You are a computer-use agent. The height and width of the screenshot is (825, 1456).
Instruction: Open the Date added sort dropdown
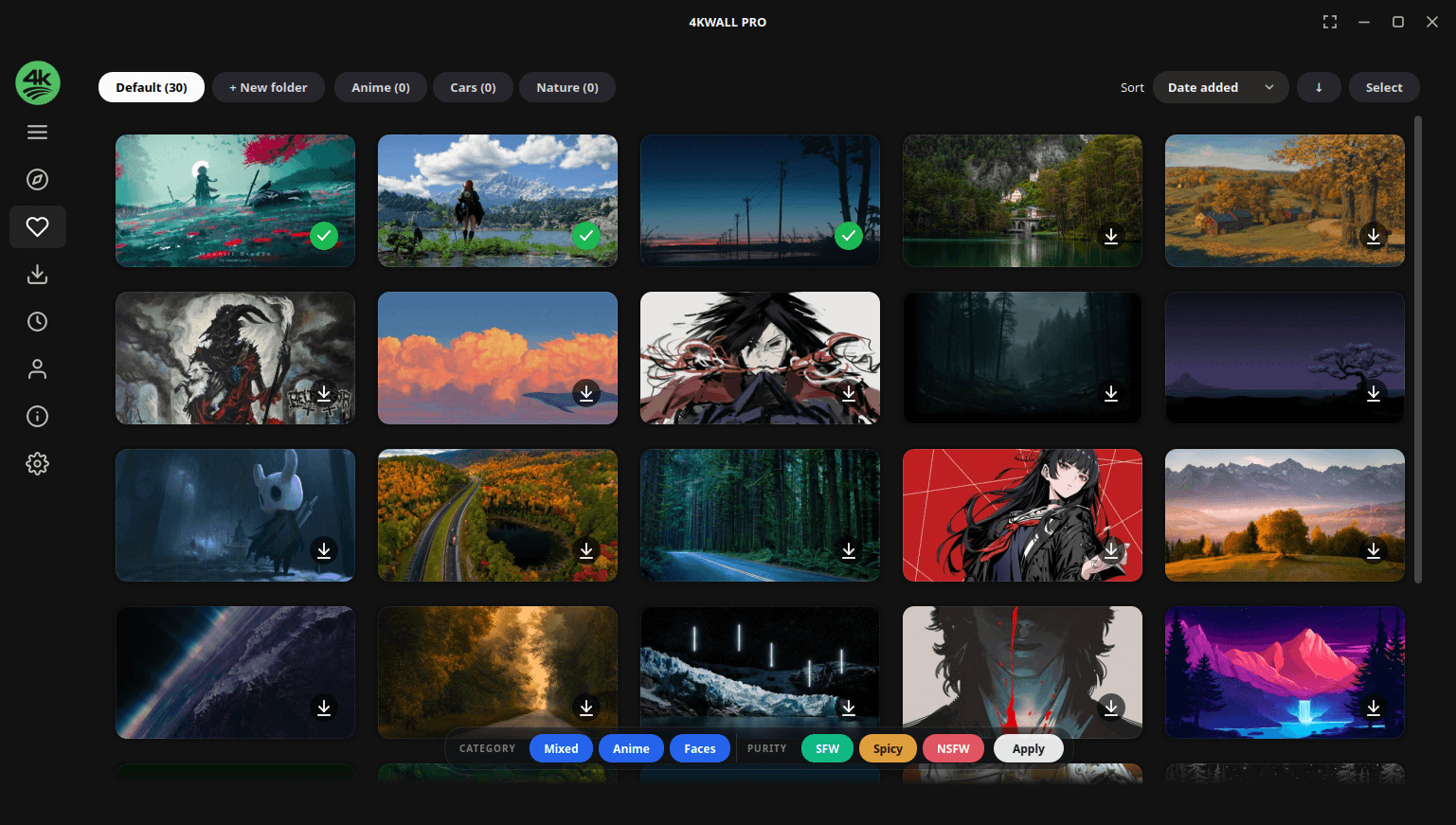point(1220,87)
